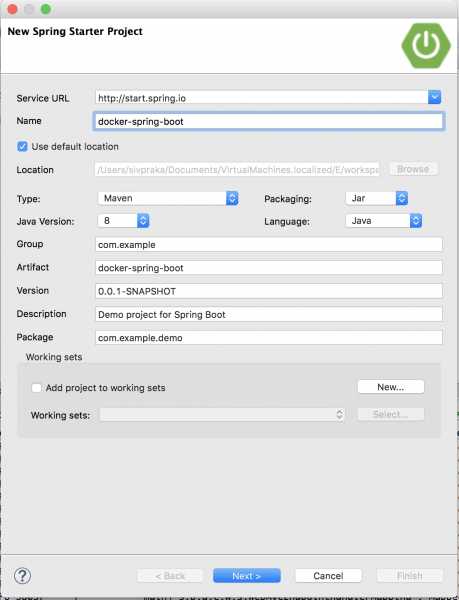The height and width of the screenshot is (600, 459).
Task: Click the New Spring Starter Project title
Action: click(75, 31)
